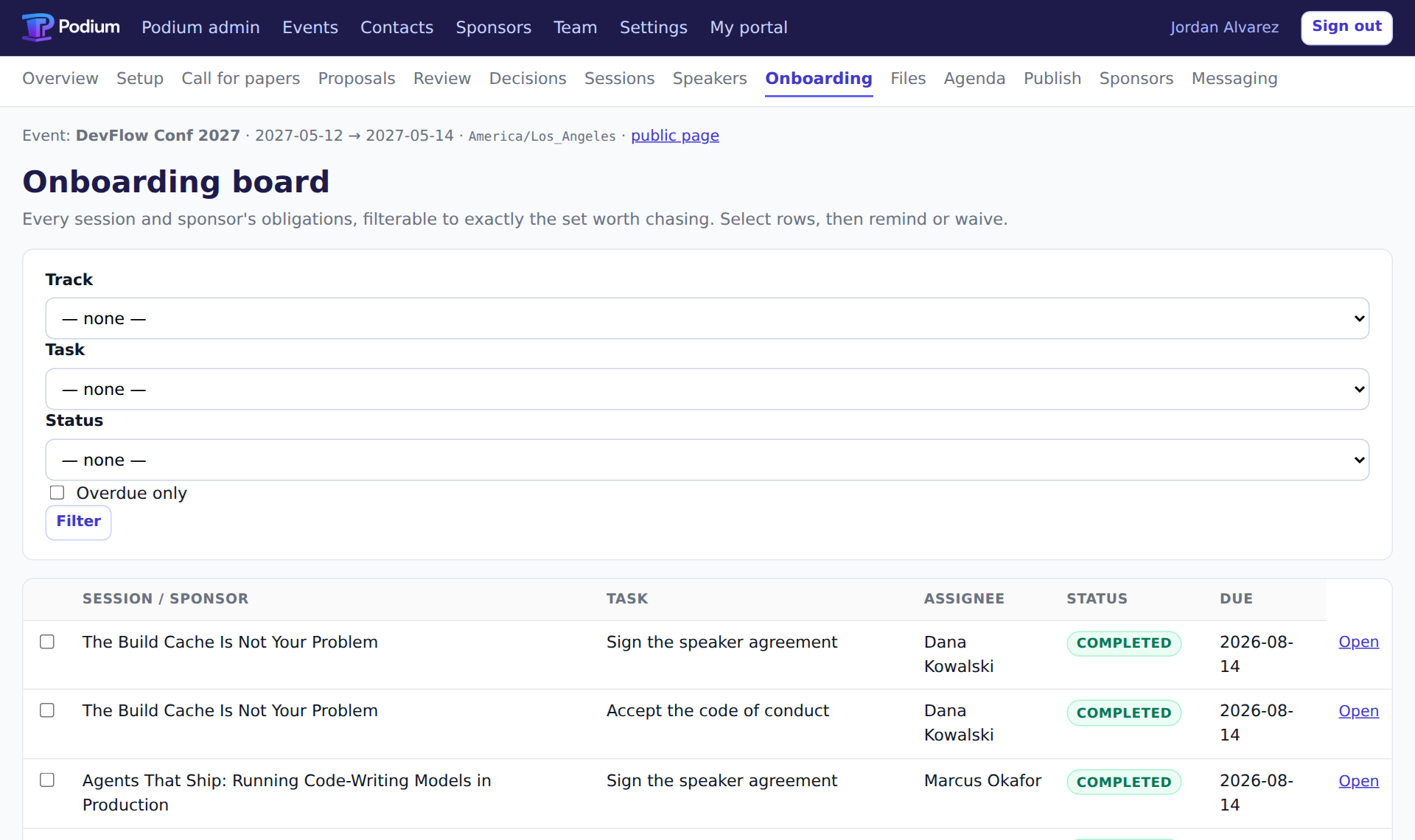The width and height of the screenshot is (1415, 840).
Task: Click the SESSION / SPONSOR column header
Action: 165,599
